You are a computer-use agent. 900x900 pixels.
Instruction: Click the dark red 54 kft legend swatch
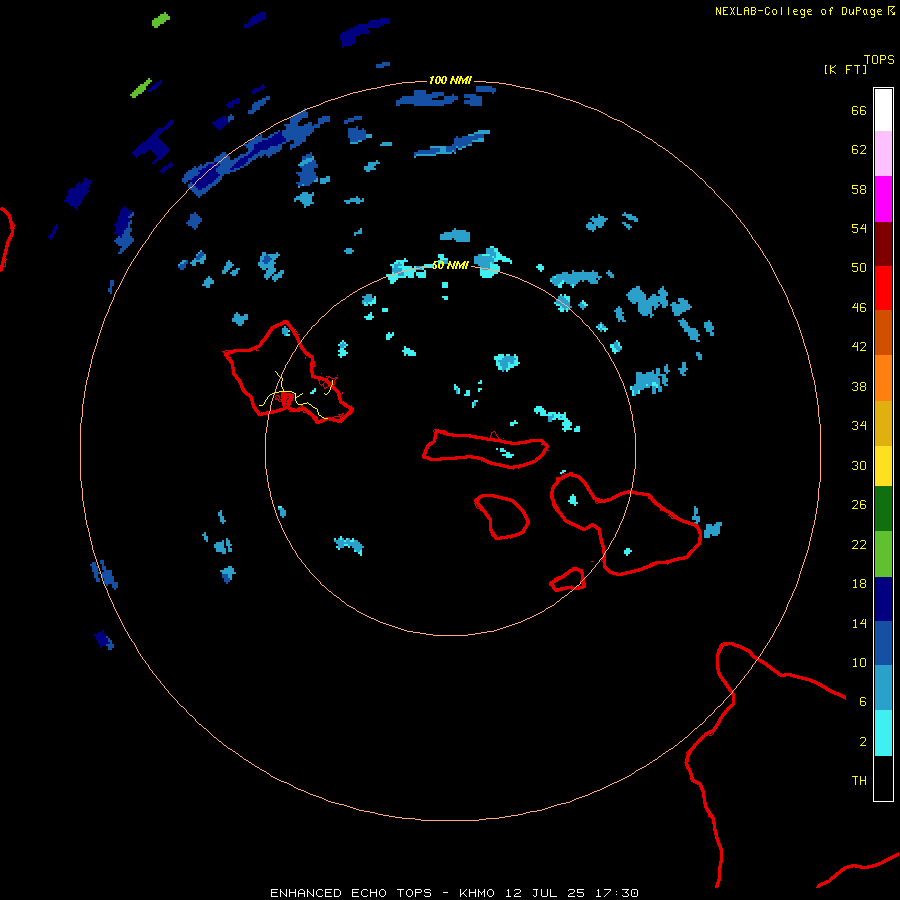(x=883, y=243)
